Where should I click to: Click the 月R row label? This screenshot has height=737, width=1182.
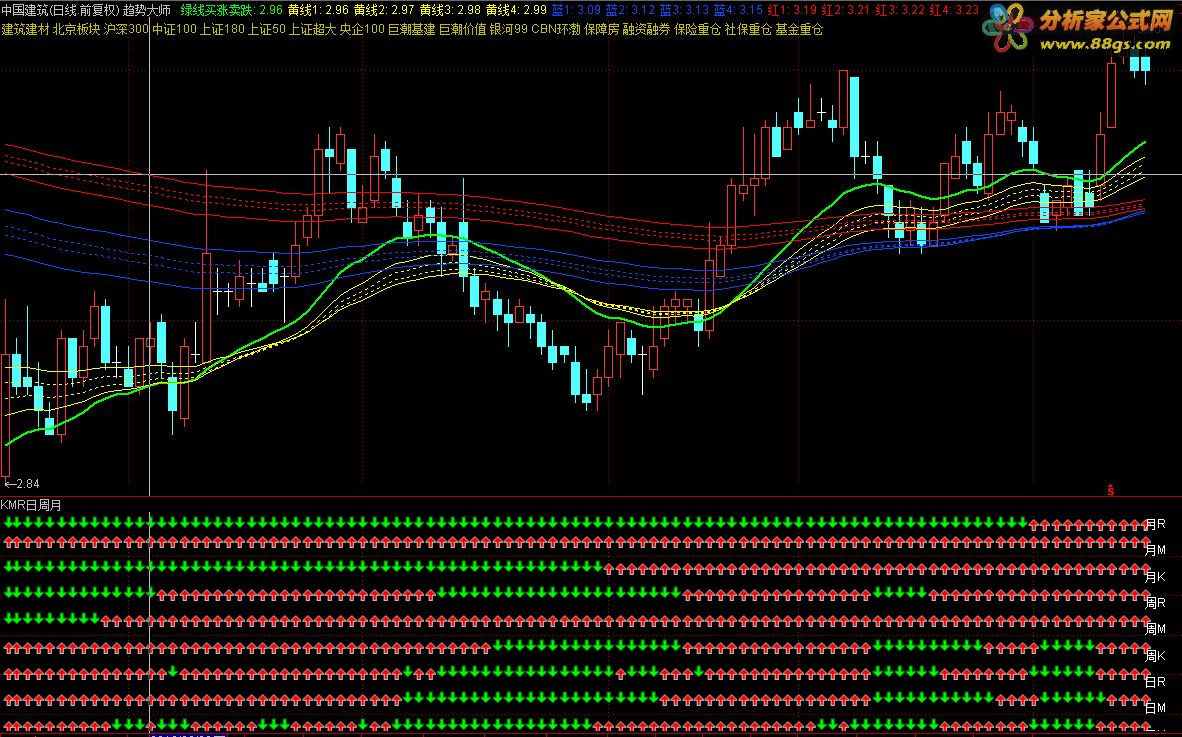[1156, 524]
